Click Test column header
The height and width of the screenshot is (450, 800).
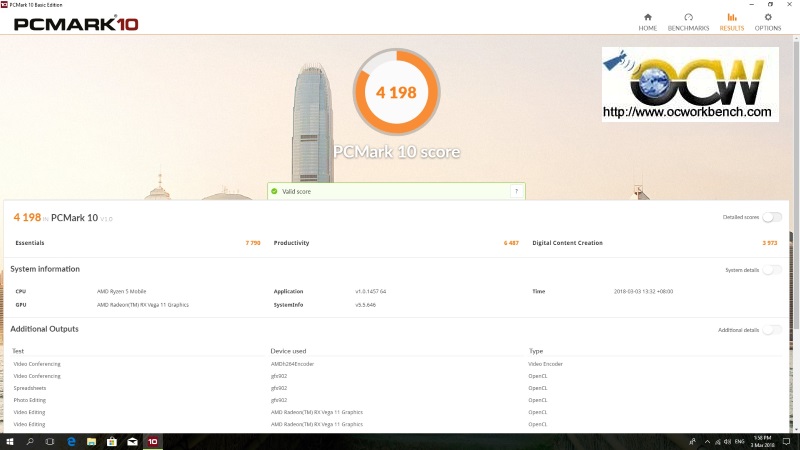point(18,351)
